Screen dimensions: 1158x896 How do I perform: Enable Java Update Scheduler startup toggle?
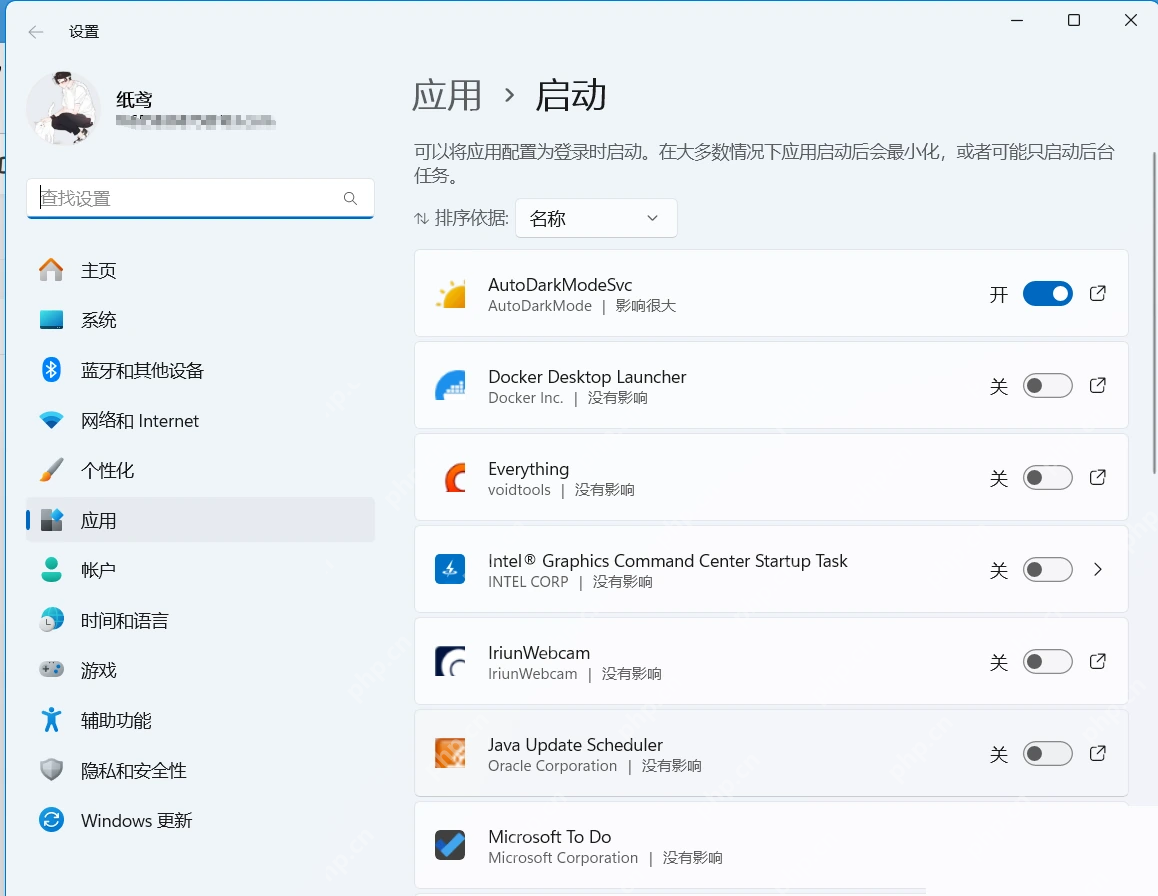(1047, 753)
